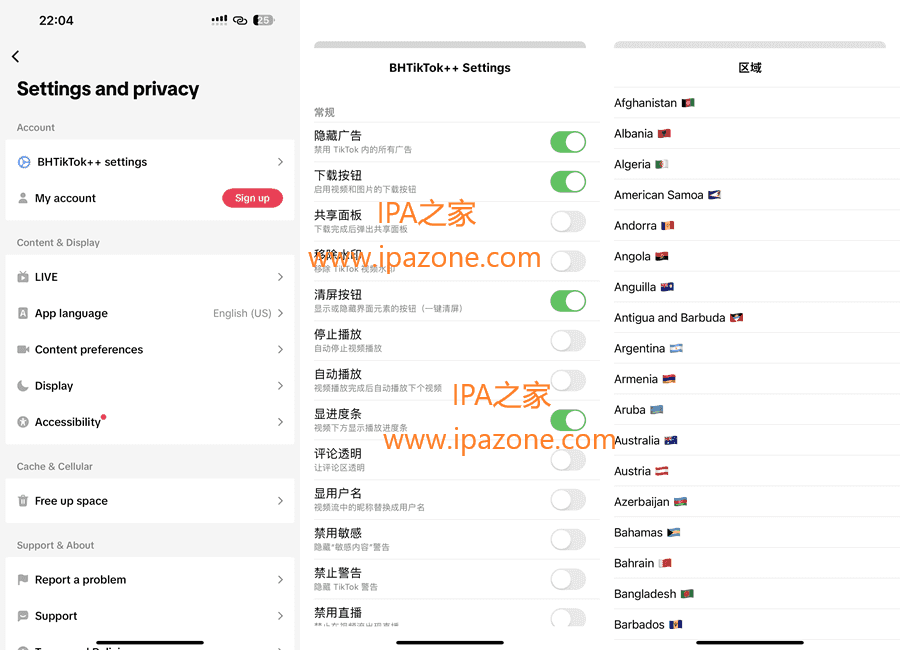Tap the My account person icon

[23, 198]
